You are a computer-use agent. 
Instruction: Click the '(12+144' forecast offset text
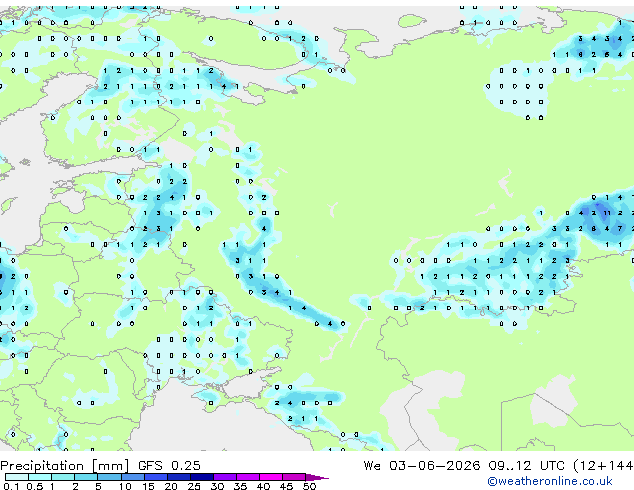[x=603, y=466]
